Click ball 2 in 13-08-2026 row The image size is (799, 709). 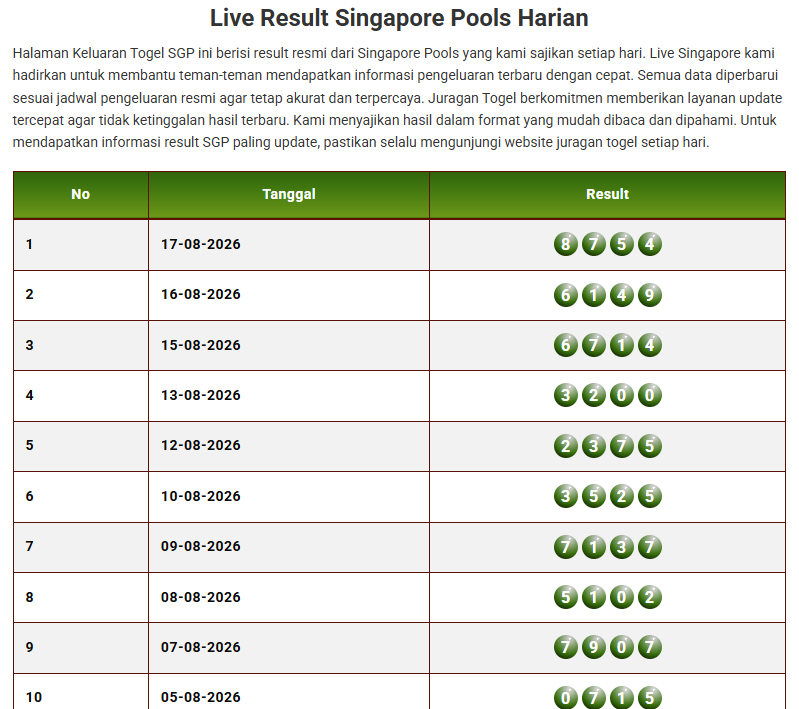[x=594, y=395]
